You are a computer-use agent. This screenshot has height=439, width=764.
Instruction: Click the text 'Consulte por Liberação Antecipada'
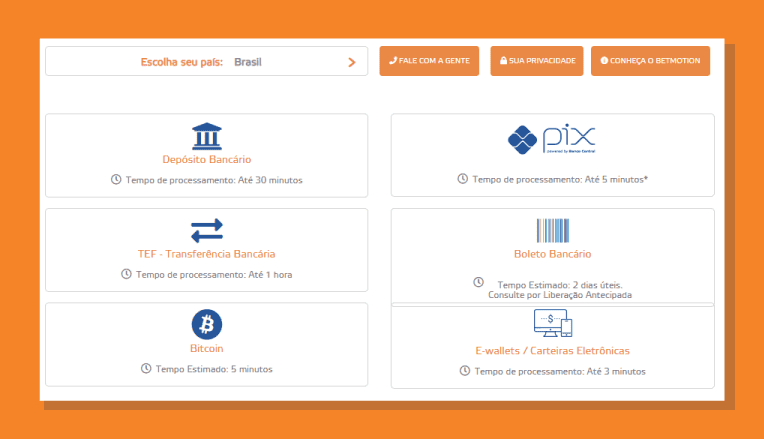560,295
